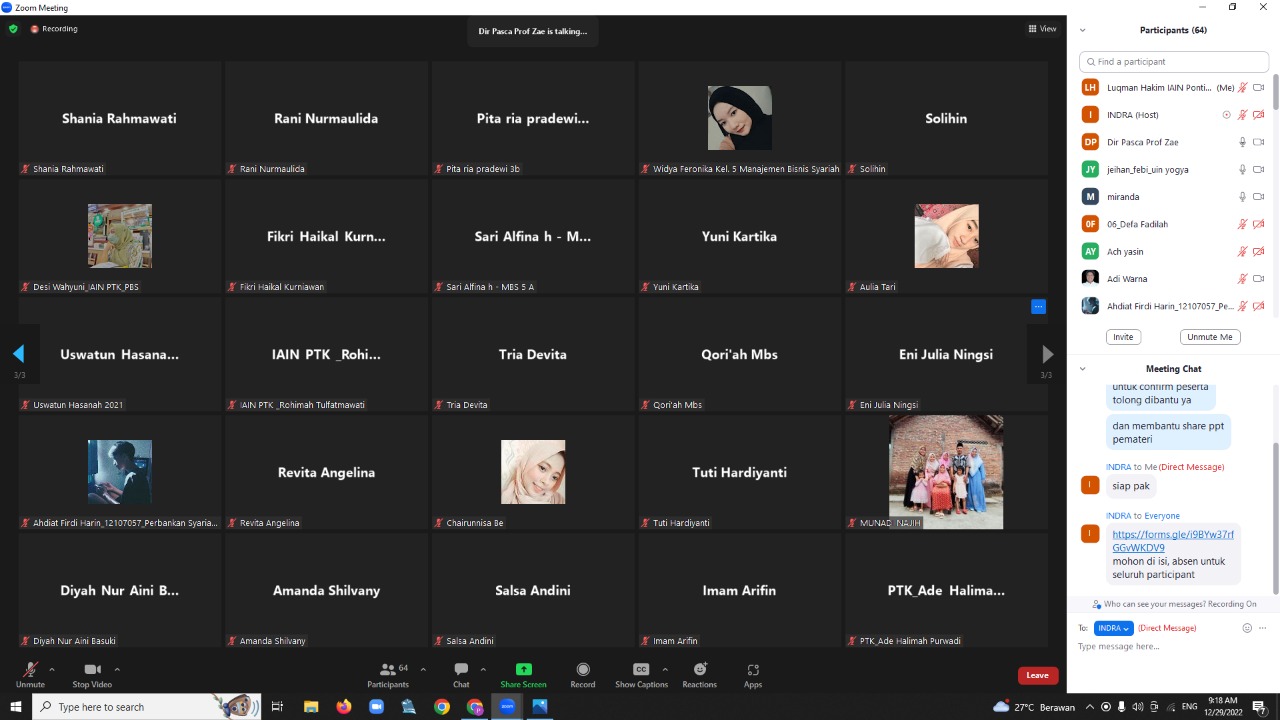Click the green encryption shield icon

click(13, 29)
